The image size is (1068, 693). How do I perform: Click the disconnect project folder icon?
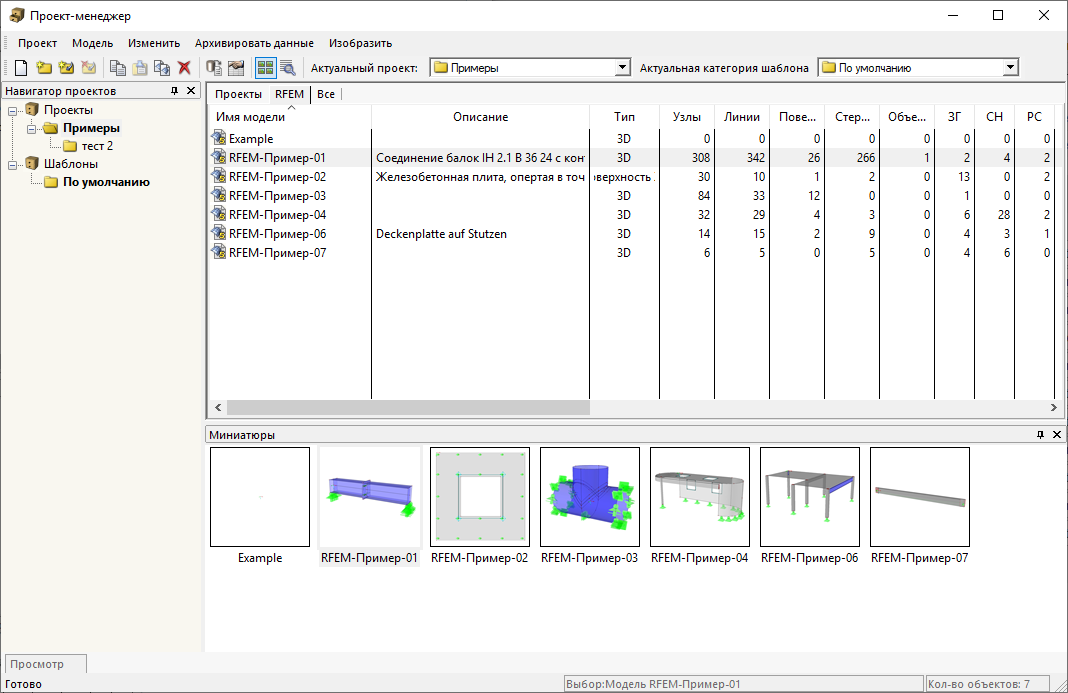tap(89, 67)
